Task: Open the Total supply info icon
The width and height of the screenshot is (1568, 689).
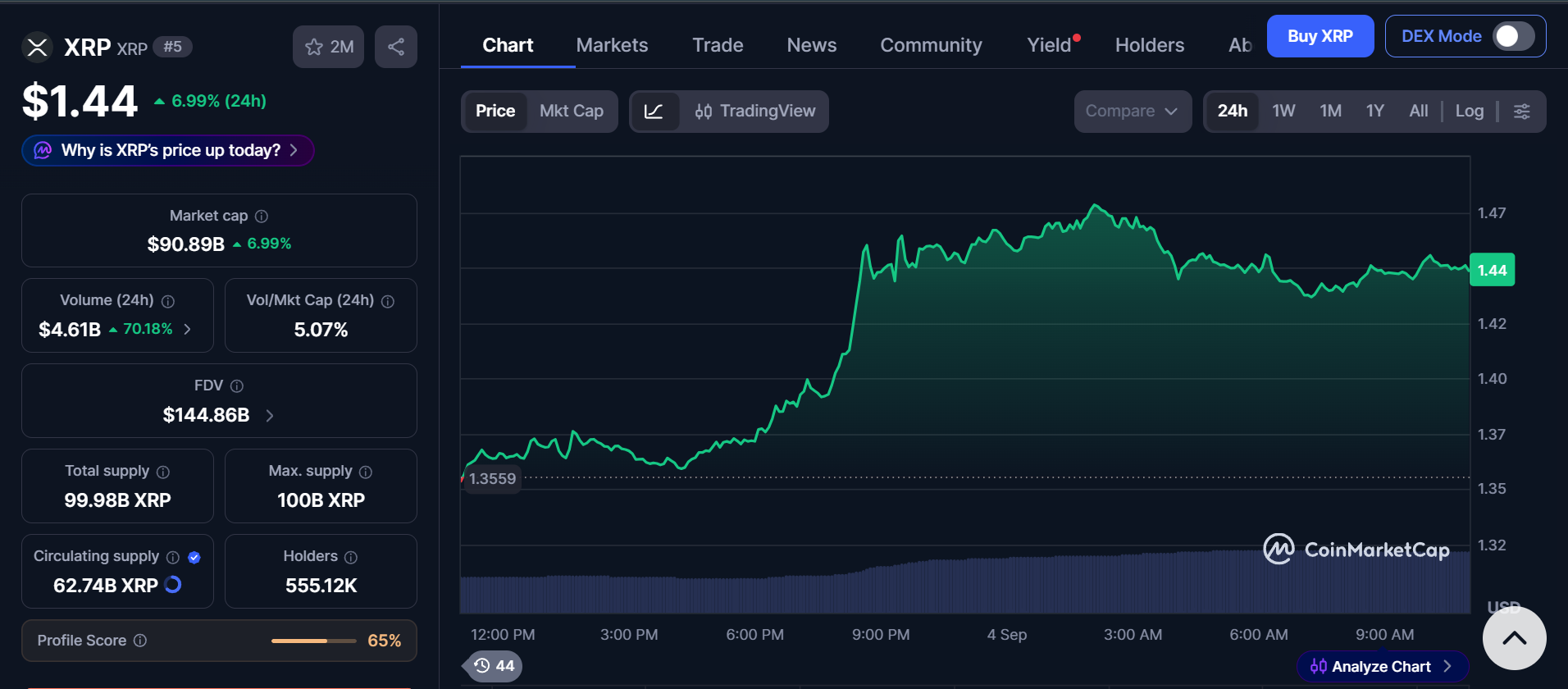Action: point(163,472)
